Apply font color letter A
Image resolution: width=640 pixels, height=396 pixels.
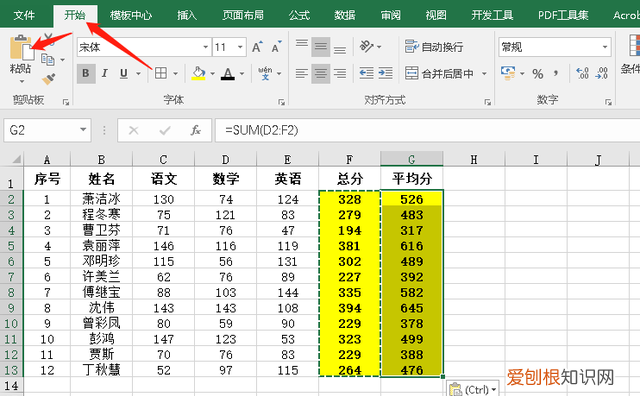pos(228,73)
